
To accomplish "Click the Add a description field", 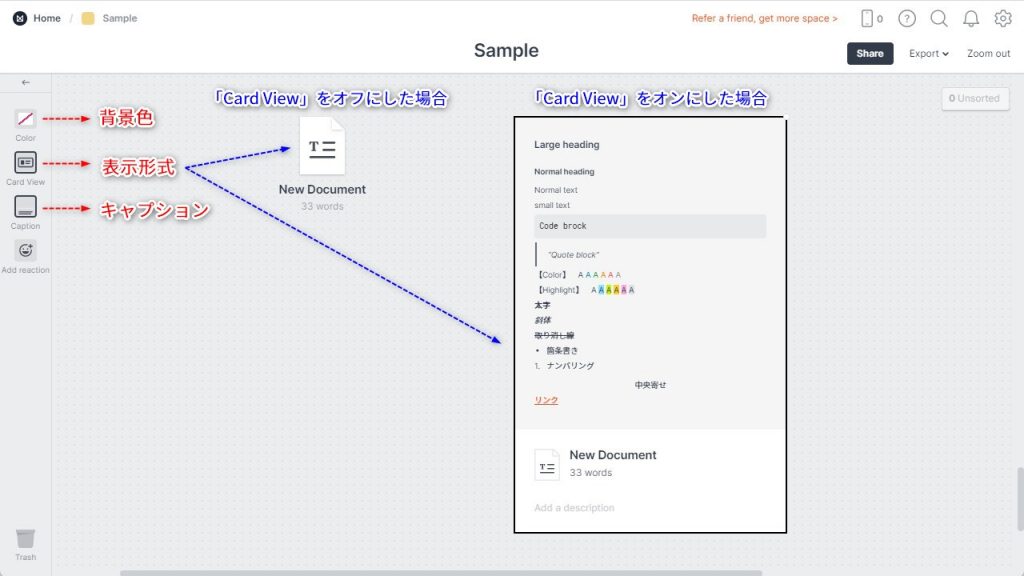I will (574, 507).
